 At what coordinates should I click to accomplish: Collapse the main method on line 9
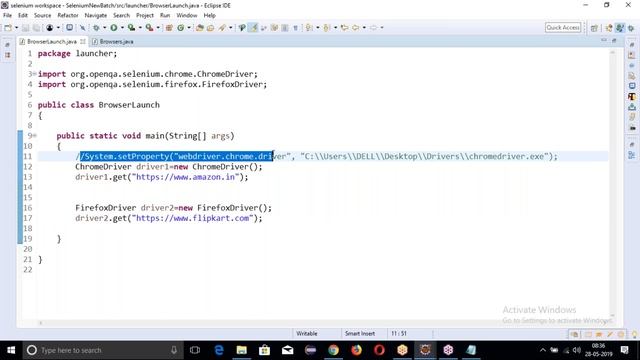pos(35,136)
